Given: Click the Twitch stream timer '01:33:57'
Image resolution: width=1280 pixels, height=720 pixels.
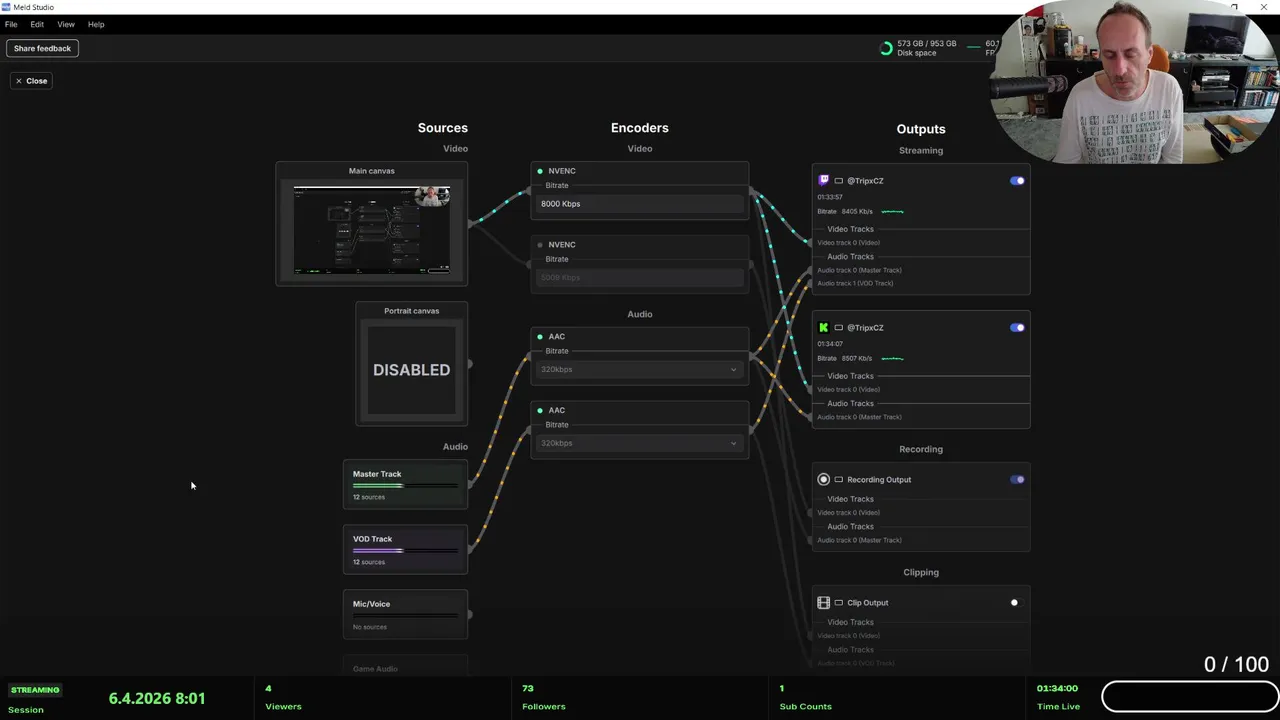Looking at the screenshot, I should (830, 197).
